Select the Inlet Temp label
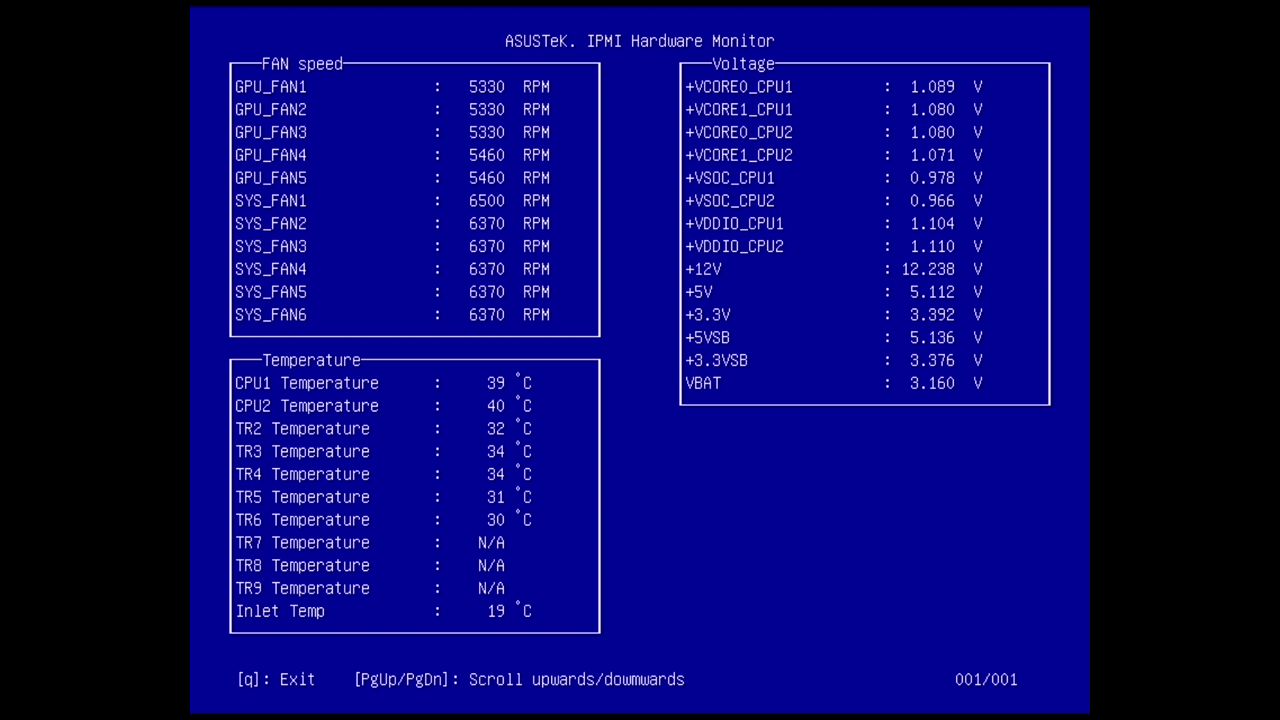The height and width of the screenshot is (720, 1280). (x=280, y=611)
